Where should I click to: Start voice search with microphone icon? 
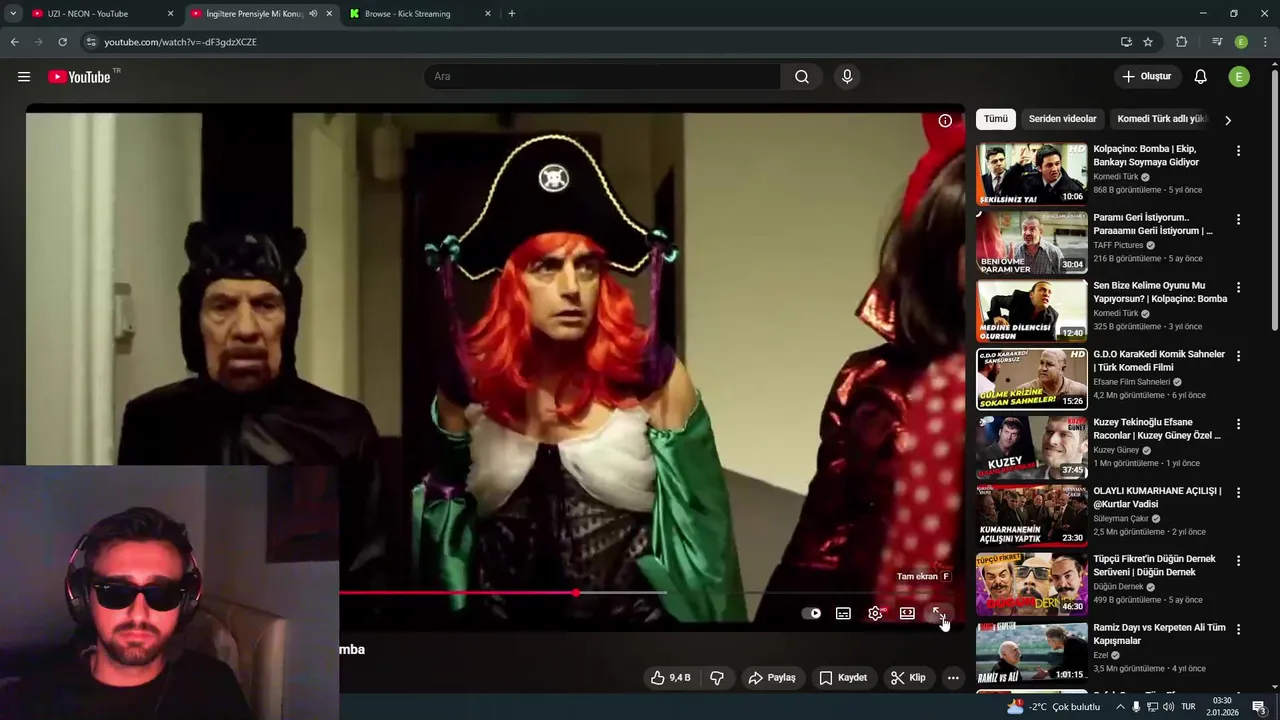click(847, 77)
